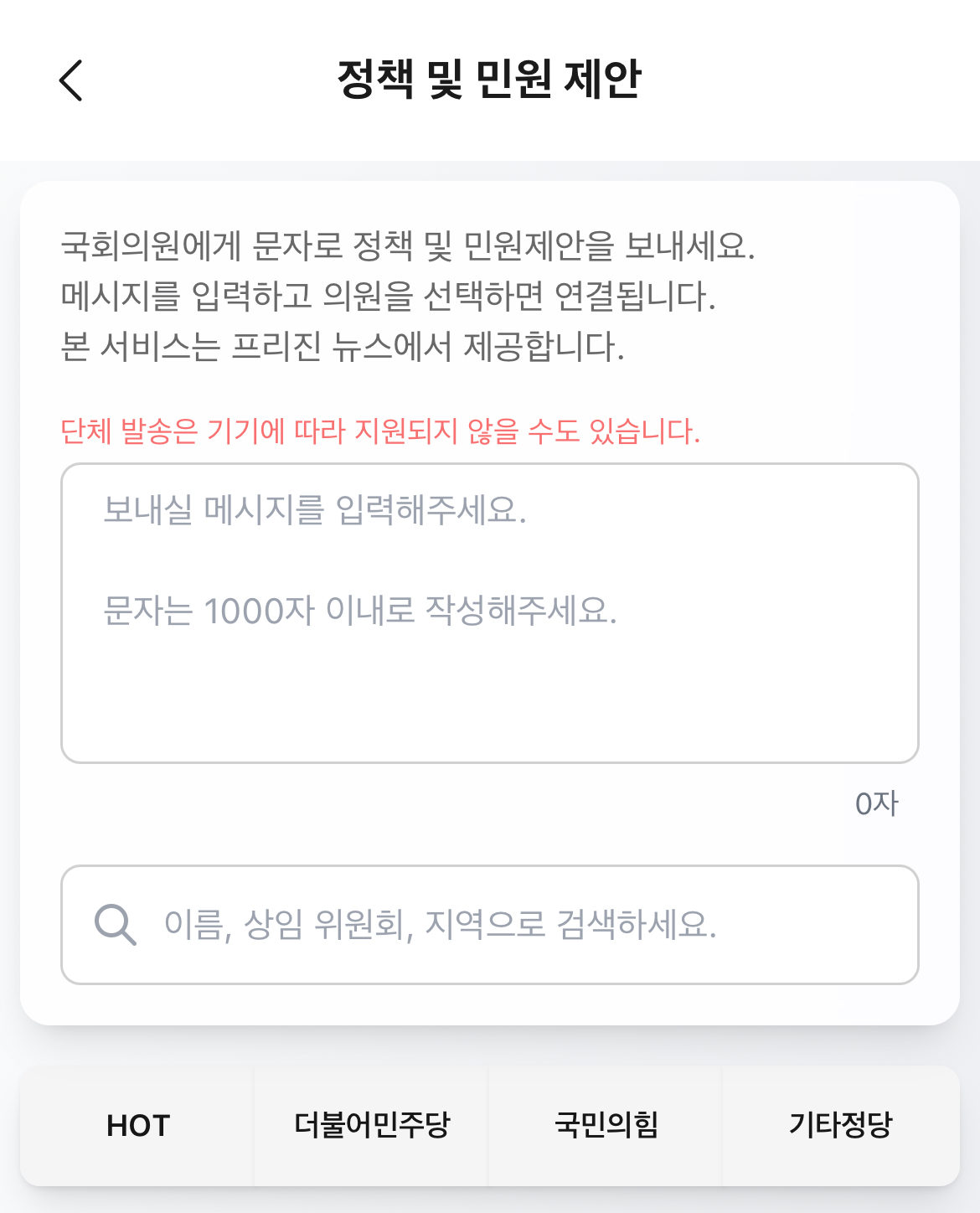The image size is (980, 1213).
Task: Focus the message box placeholder '보내실 메시지를 입력해주세요'
Action: [x=314, y=509]
